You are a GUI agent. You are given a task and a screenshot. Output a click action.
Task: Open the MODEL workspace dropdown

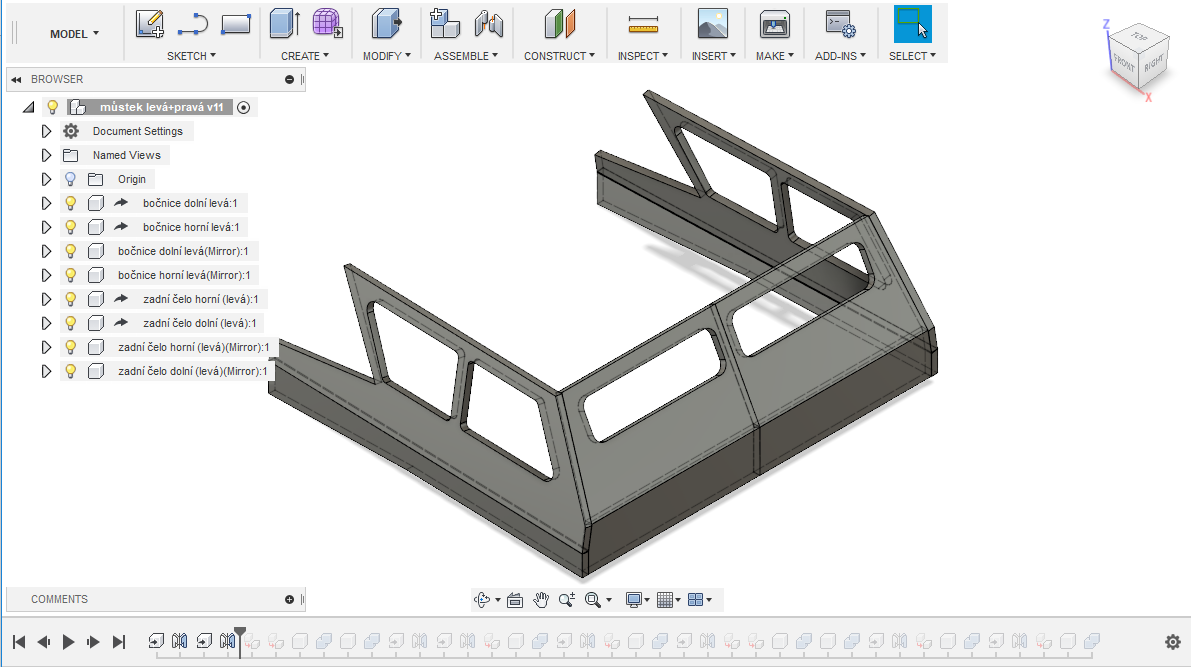click(74, 34)
